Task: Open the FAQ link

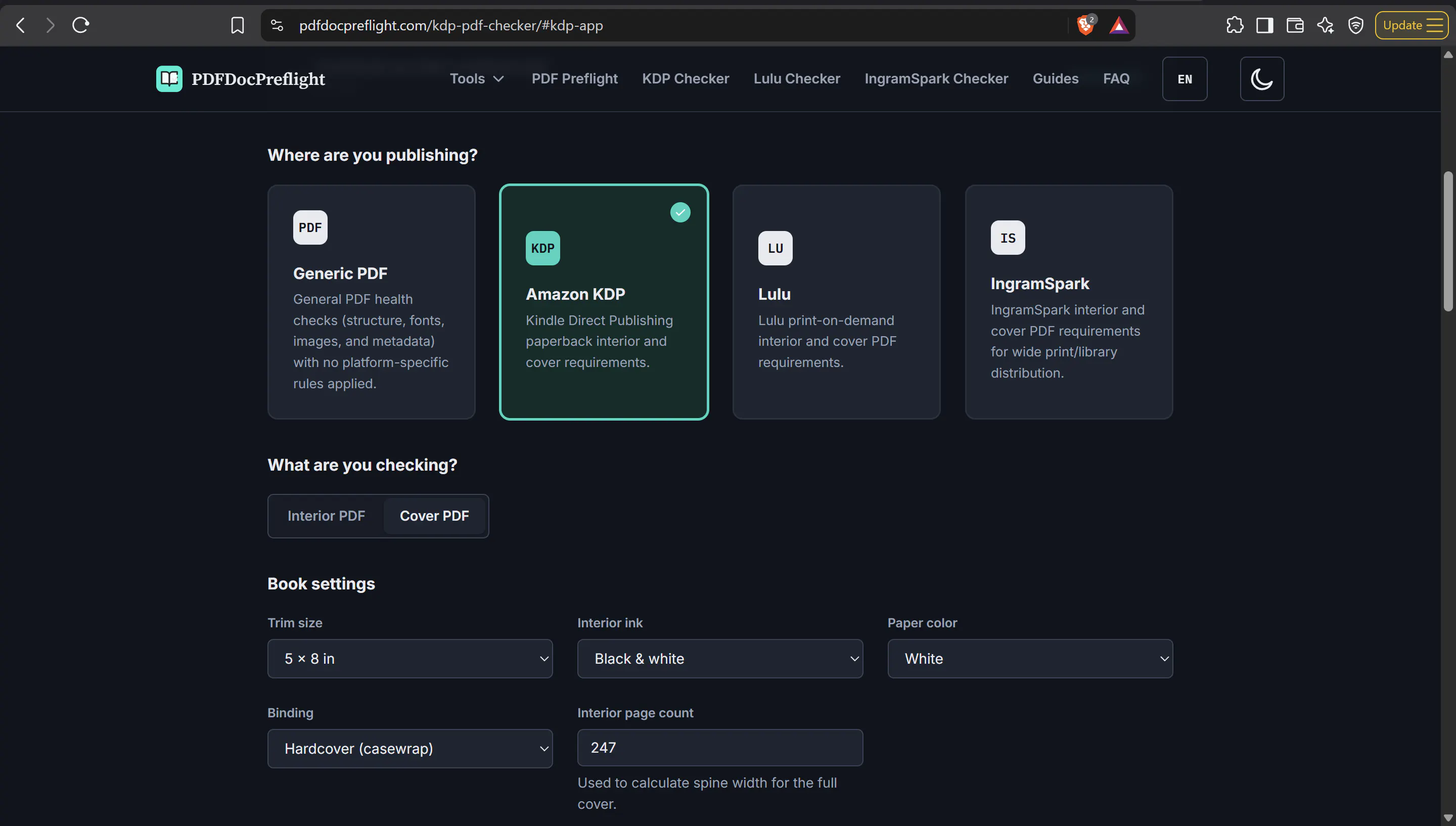Action: (x=1116, y=79)
